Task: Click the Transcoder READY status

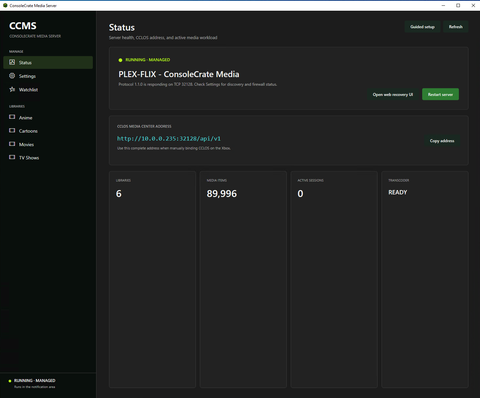Action: [398, 192]
